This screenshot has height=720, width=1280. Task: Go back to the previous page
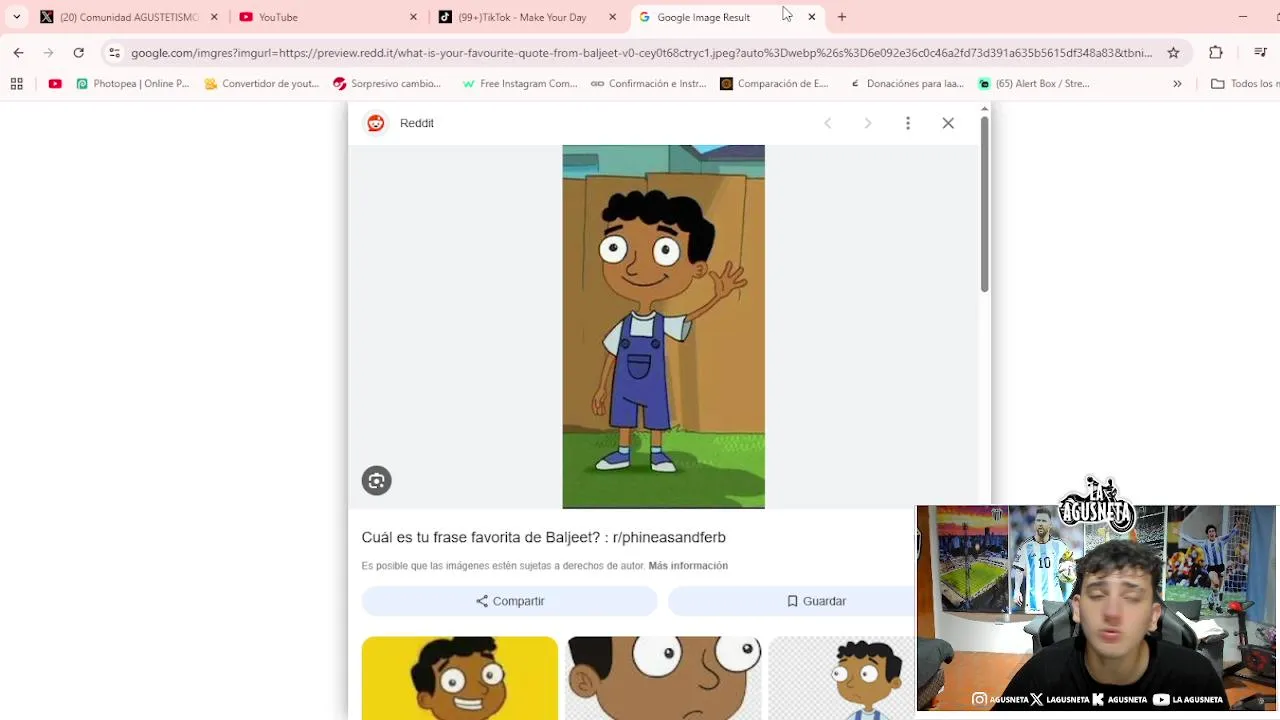tap(18, 53)
